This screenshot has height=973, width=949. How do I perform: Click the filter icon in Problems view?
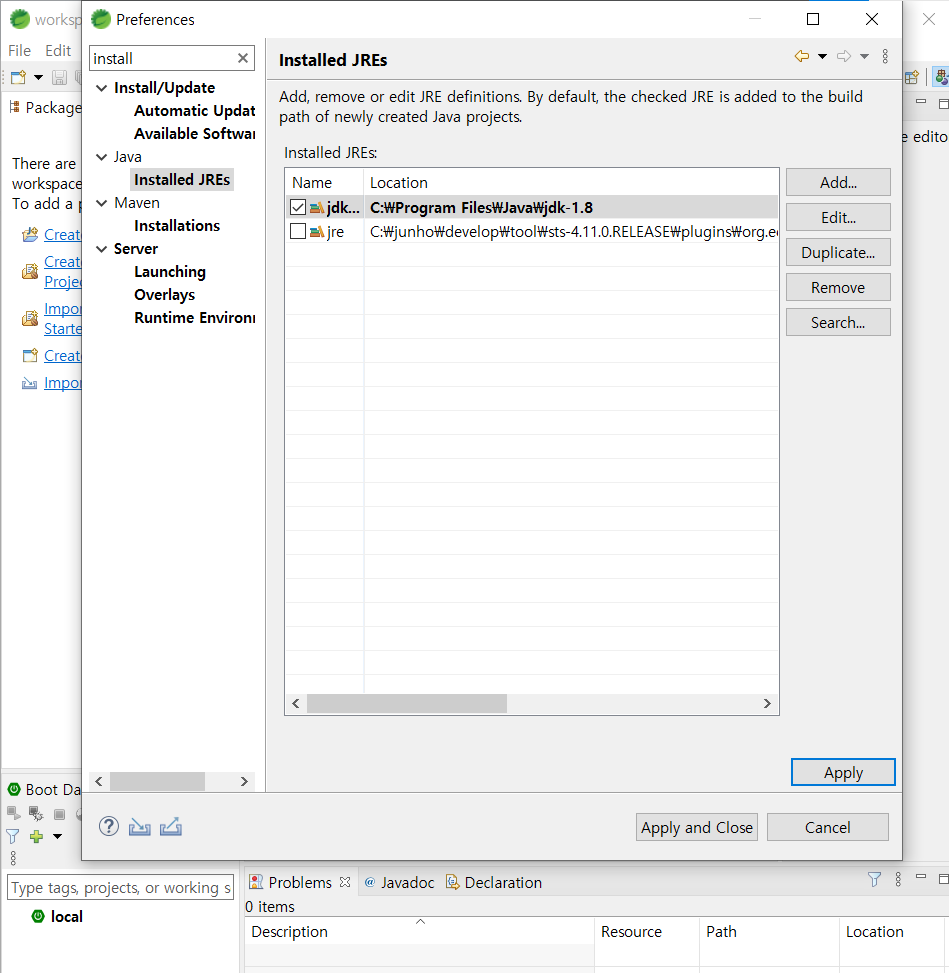[874, 879]
